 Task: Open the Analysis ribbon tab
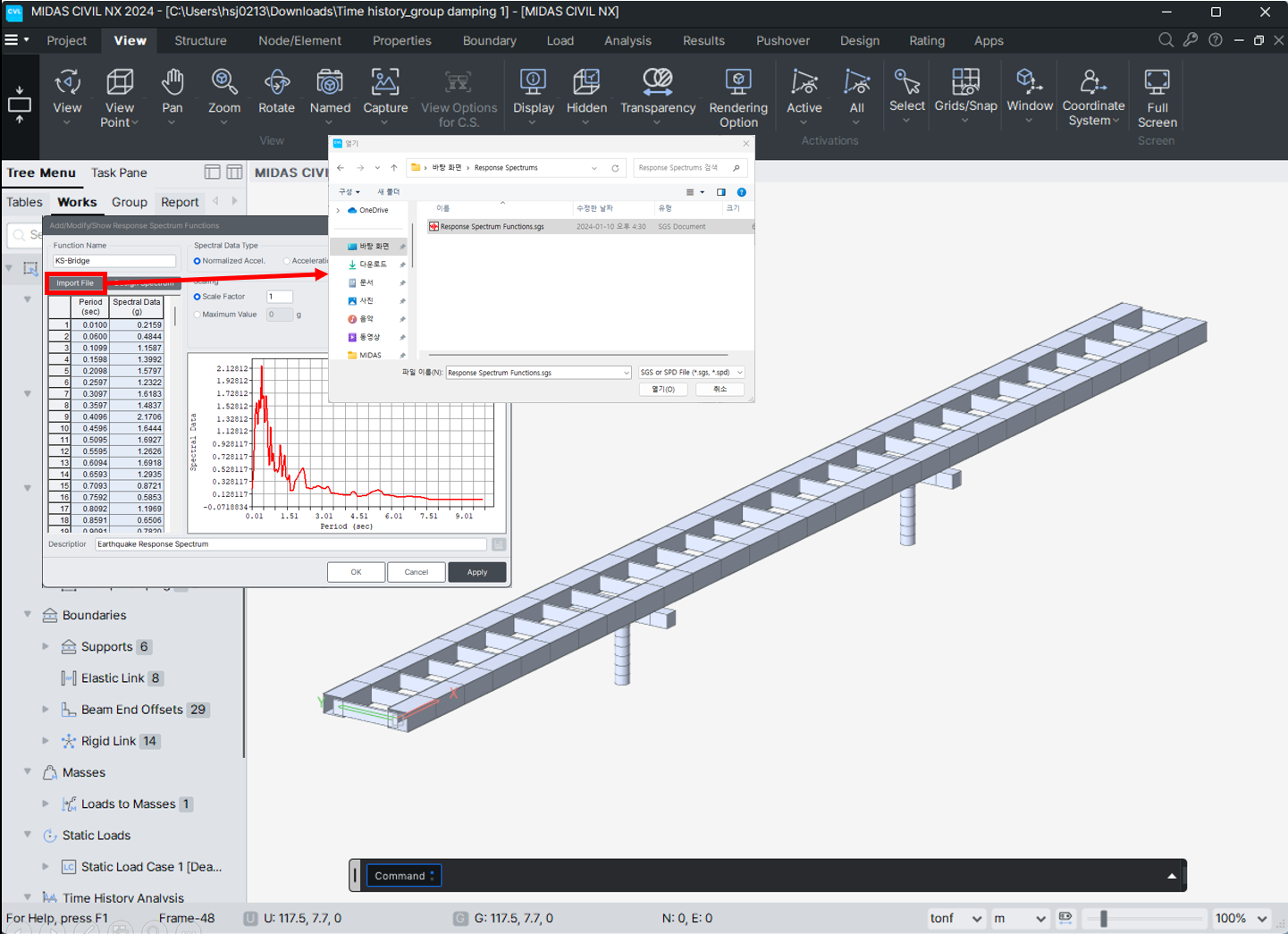coord(627,41)
